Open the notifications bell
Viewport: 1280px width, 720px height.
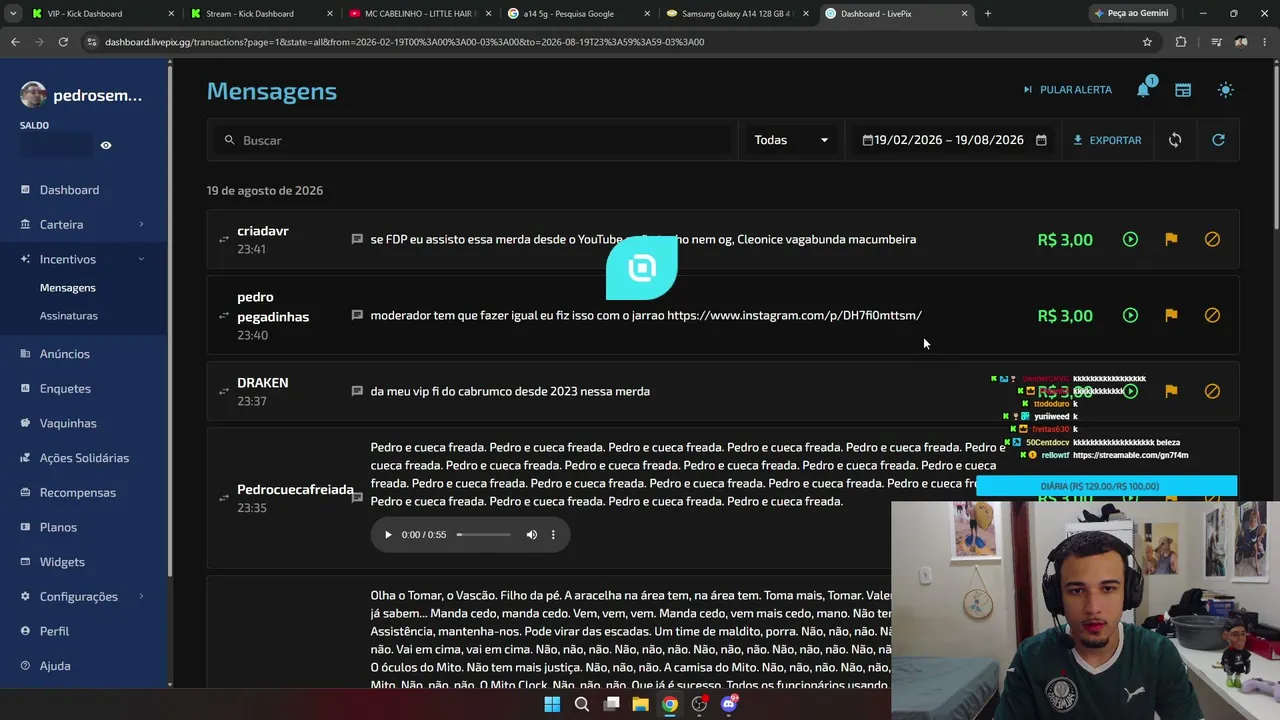[1143, 90]
